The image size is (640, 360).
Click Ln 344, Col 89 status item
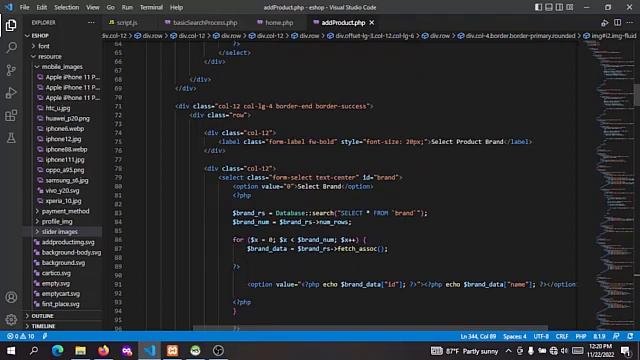[478, 336]
